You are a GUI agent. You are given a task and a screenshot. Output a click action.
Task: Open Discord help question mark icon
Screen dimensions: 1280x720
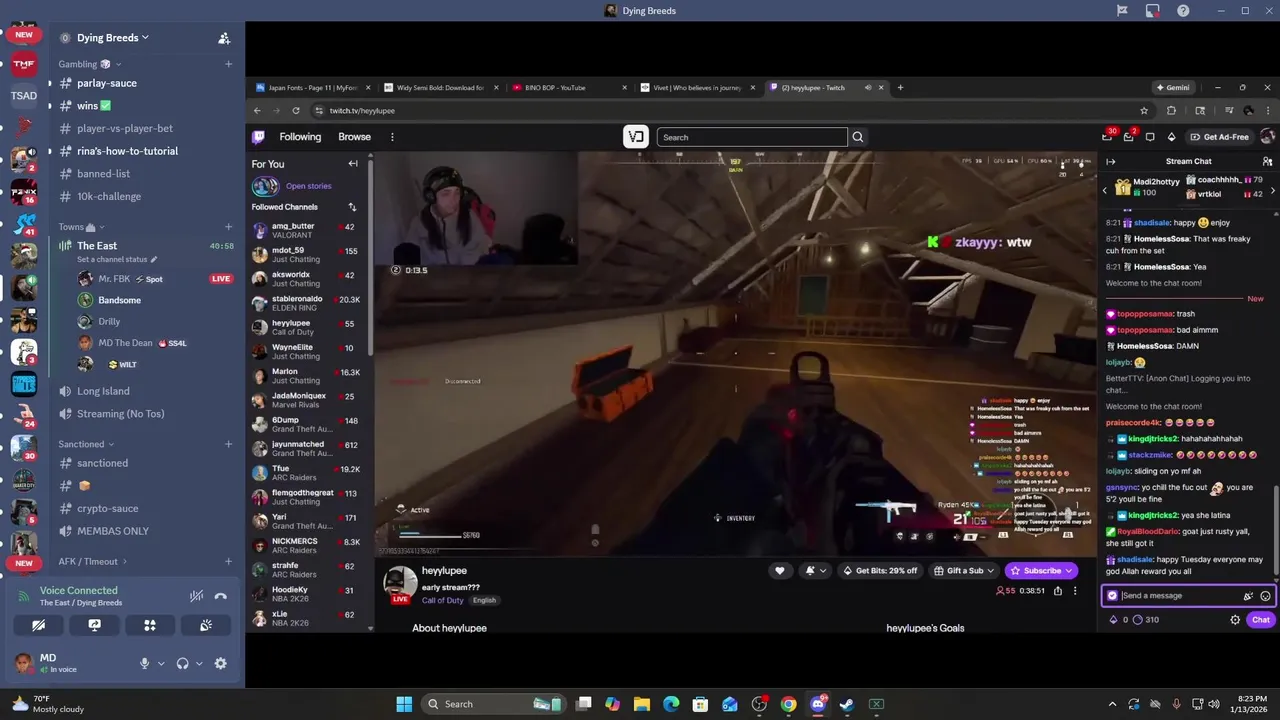[1184, 11]
